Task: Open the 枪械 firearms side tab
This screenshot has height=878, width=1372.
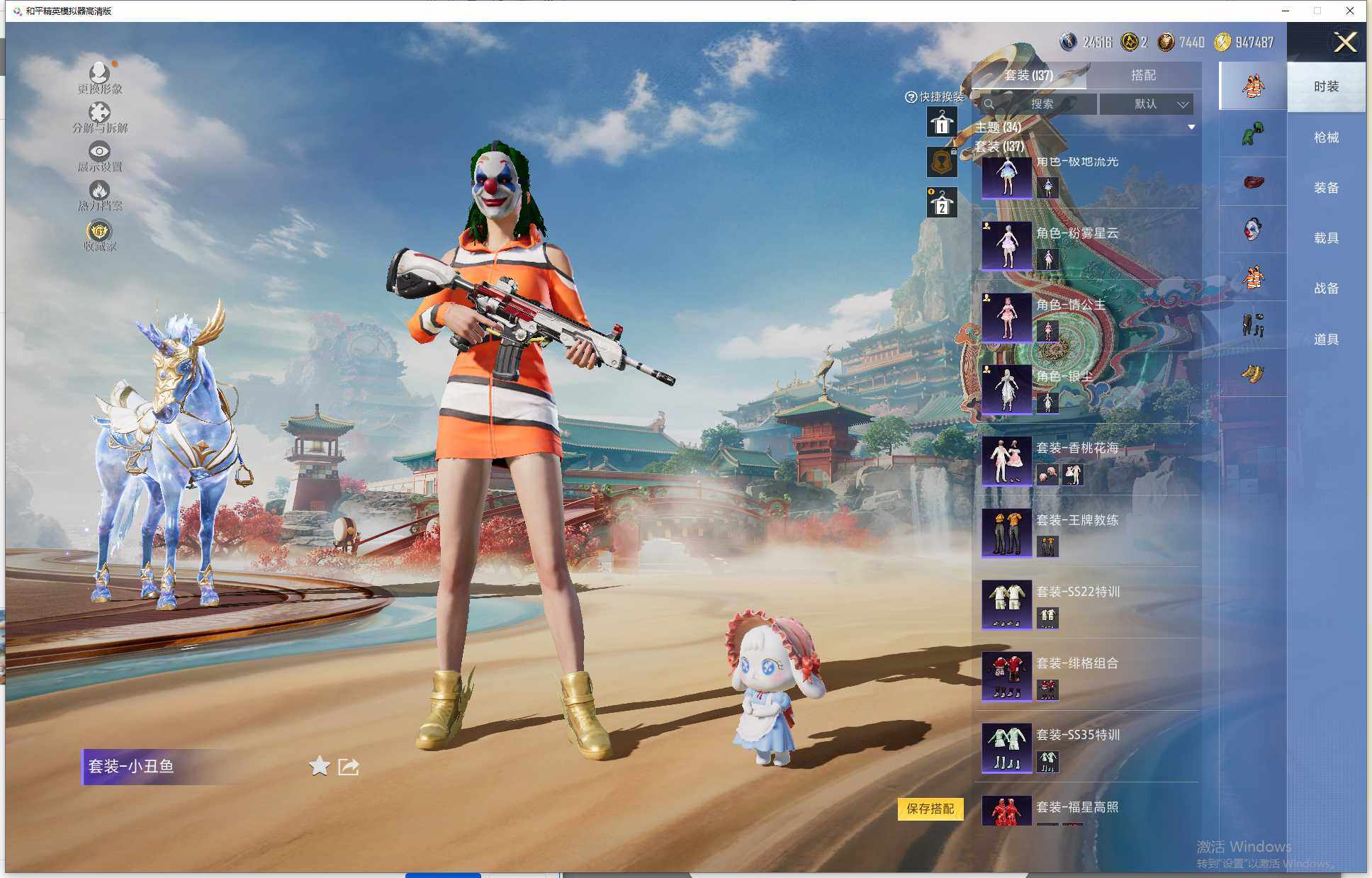Action: pyautogui.click(x=1326, y=137)
